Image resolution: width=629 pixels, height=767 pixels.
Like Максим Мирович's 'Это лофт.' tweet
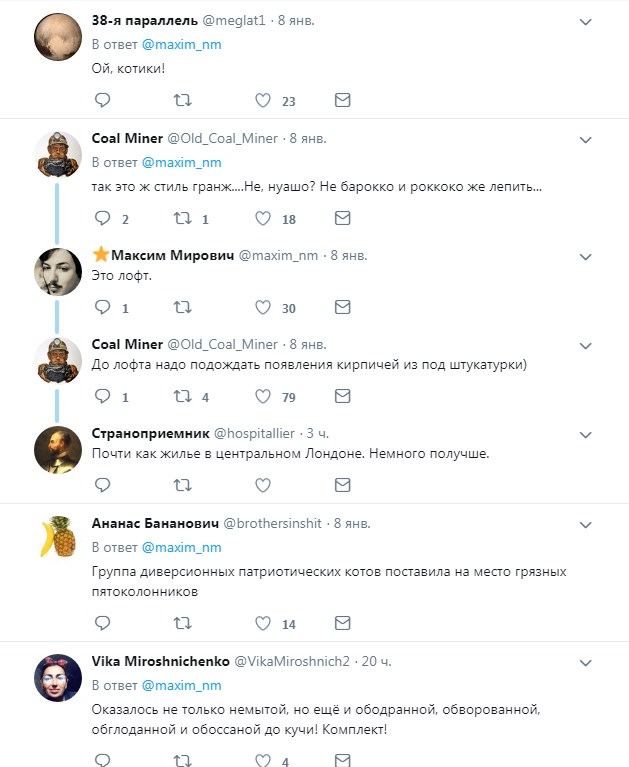[x=263, y=307]
